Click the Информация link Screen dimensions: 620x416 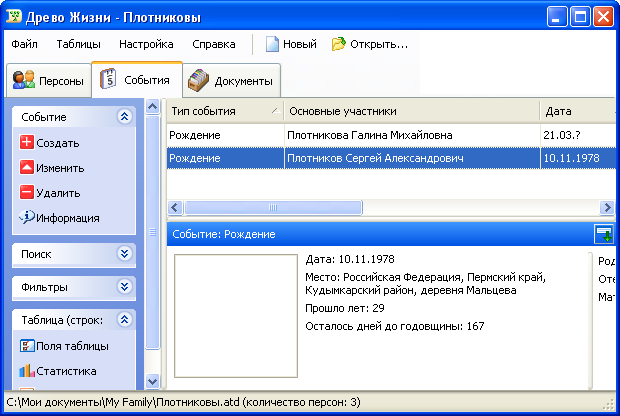click(68, 218)
